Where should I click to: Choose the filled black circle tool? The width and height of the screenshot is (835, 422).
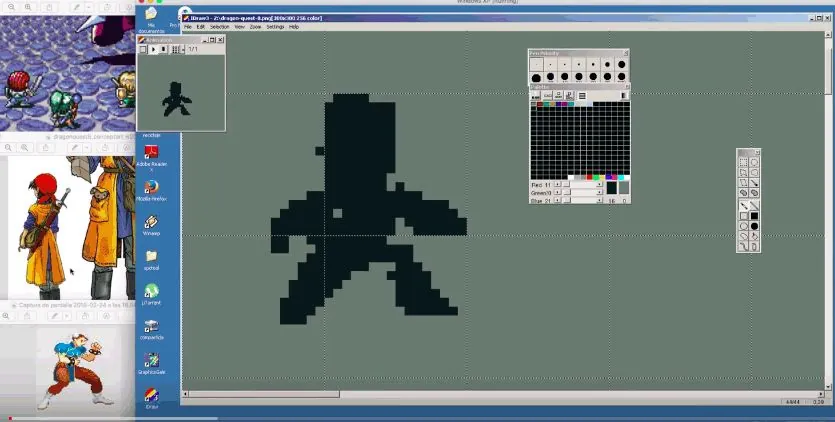tap(754, 226)
